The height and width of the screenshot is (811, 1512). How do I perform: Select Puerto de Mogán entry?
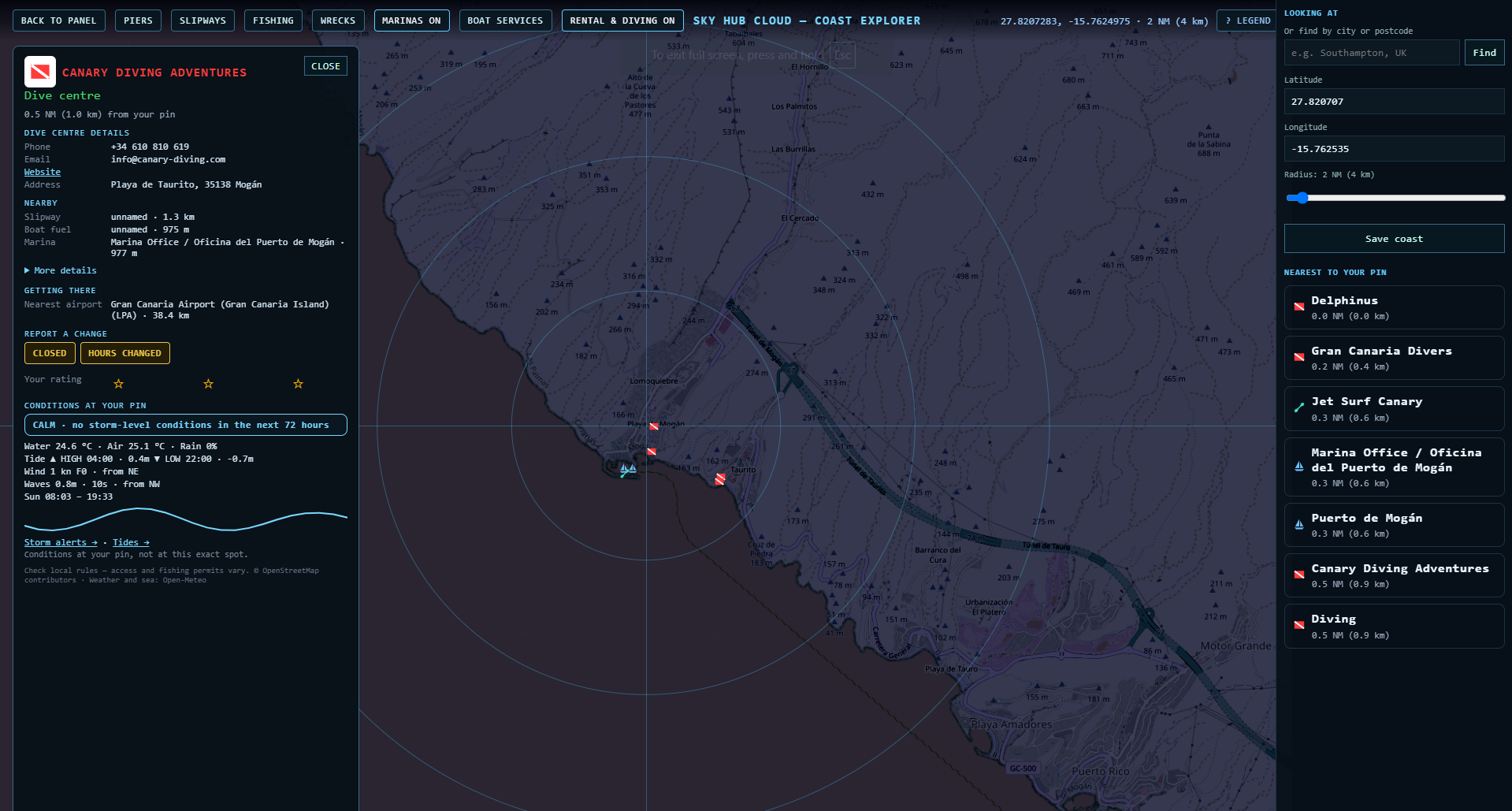point(1394,525)
